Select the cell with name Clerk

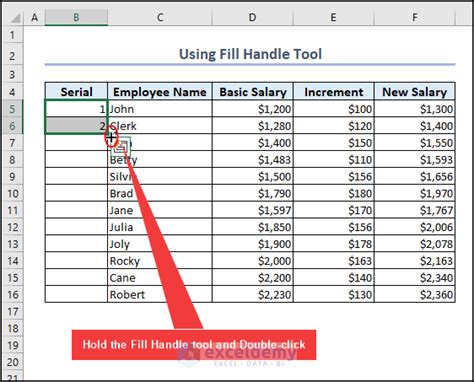point(160,126)
